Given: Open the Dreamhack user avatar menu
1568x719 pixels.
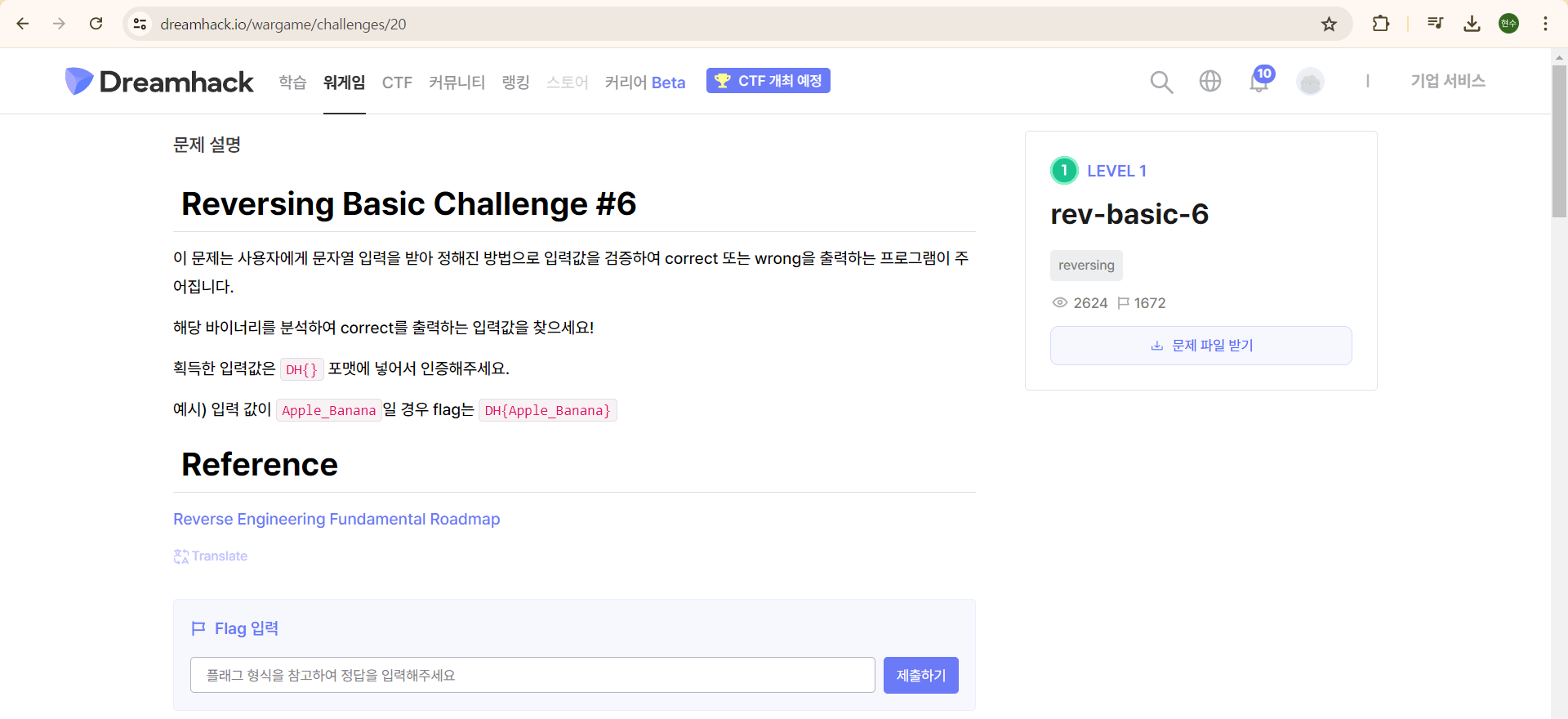Looking at the screenshot, I should point(1310,82).
